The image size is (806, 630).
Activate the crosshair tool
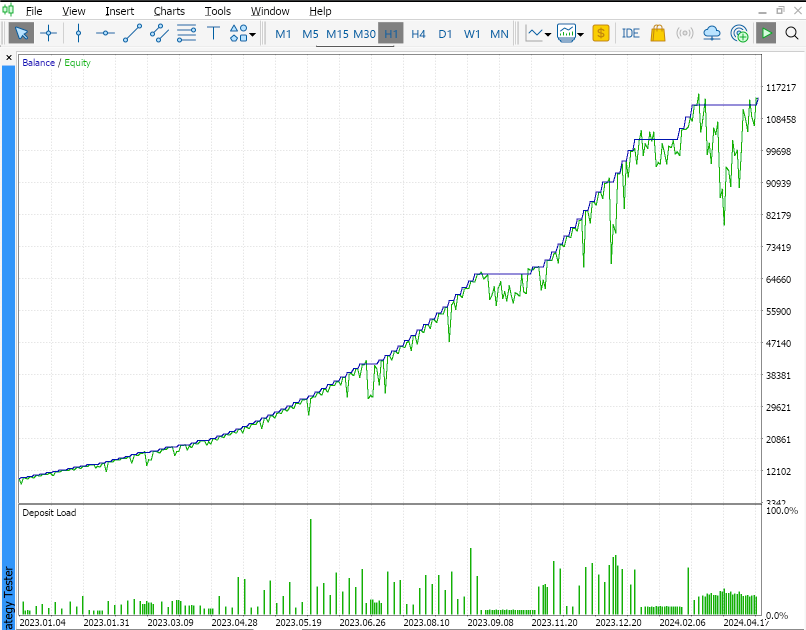tap(47, 33)
